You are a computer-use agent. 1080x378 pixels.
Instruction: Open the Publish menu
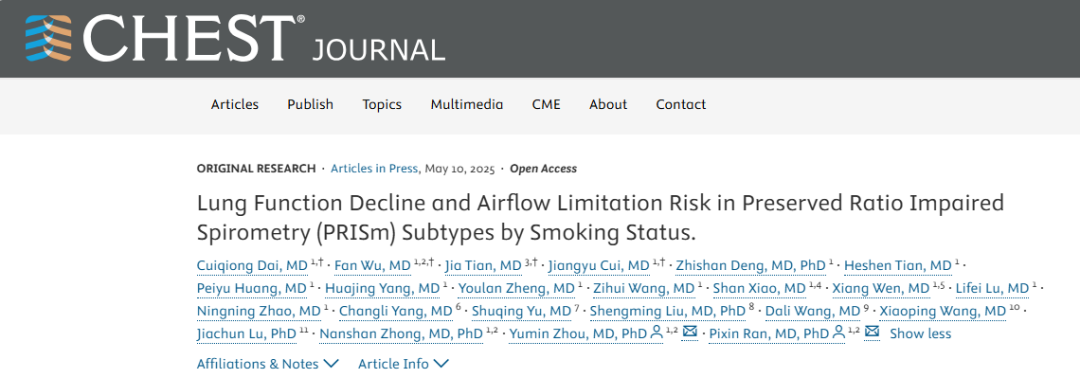pyautogui.click(x=311, y=105)
